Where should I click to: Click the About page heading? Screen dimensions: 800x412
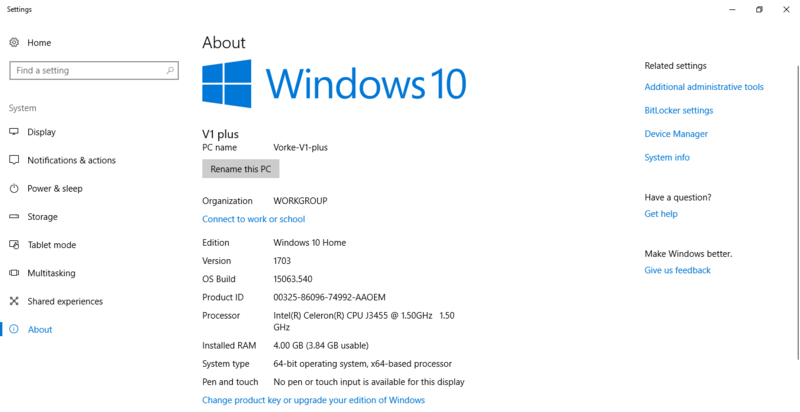coord(223,42)
